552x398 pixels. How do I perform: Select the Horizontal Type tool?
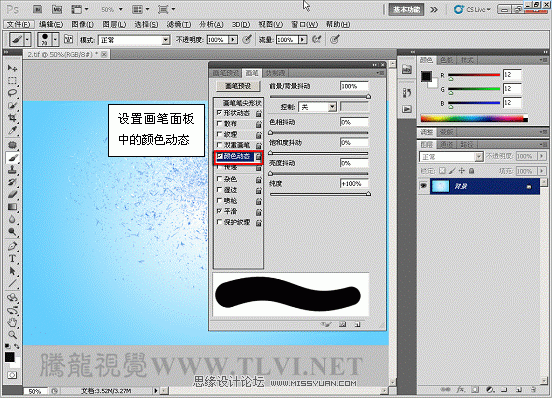point(12,259)
